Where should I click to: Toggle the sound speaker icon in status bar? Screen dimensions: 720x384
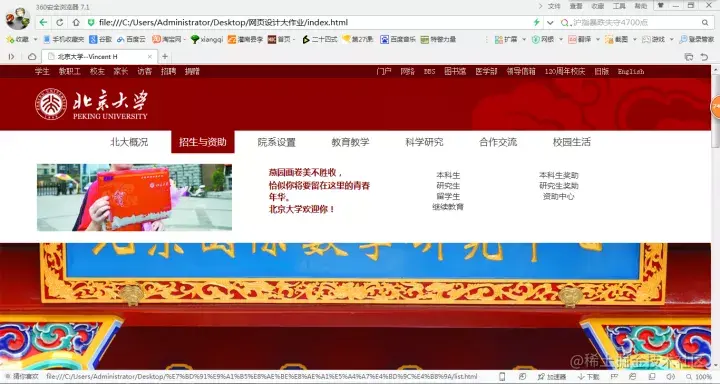671,377
